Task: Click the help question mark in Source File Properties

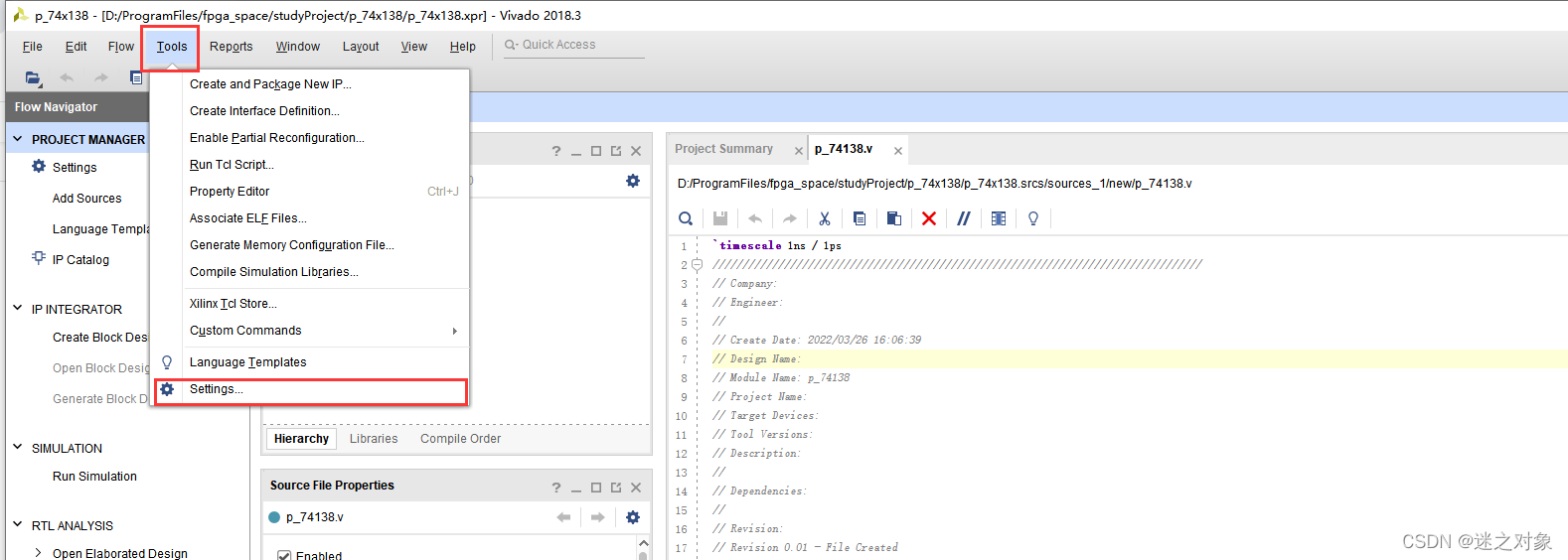Action: [x=556, y=488]
